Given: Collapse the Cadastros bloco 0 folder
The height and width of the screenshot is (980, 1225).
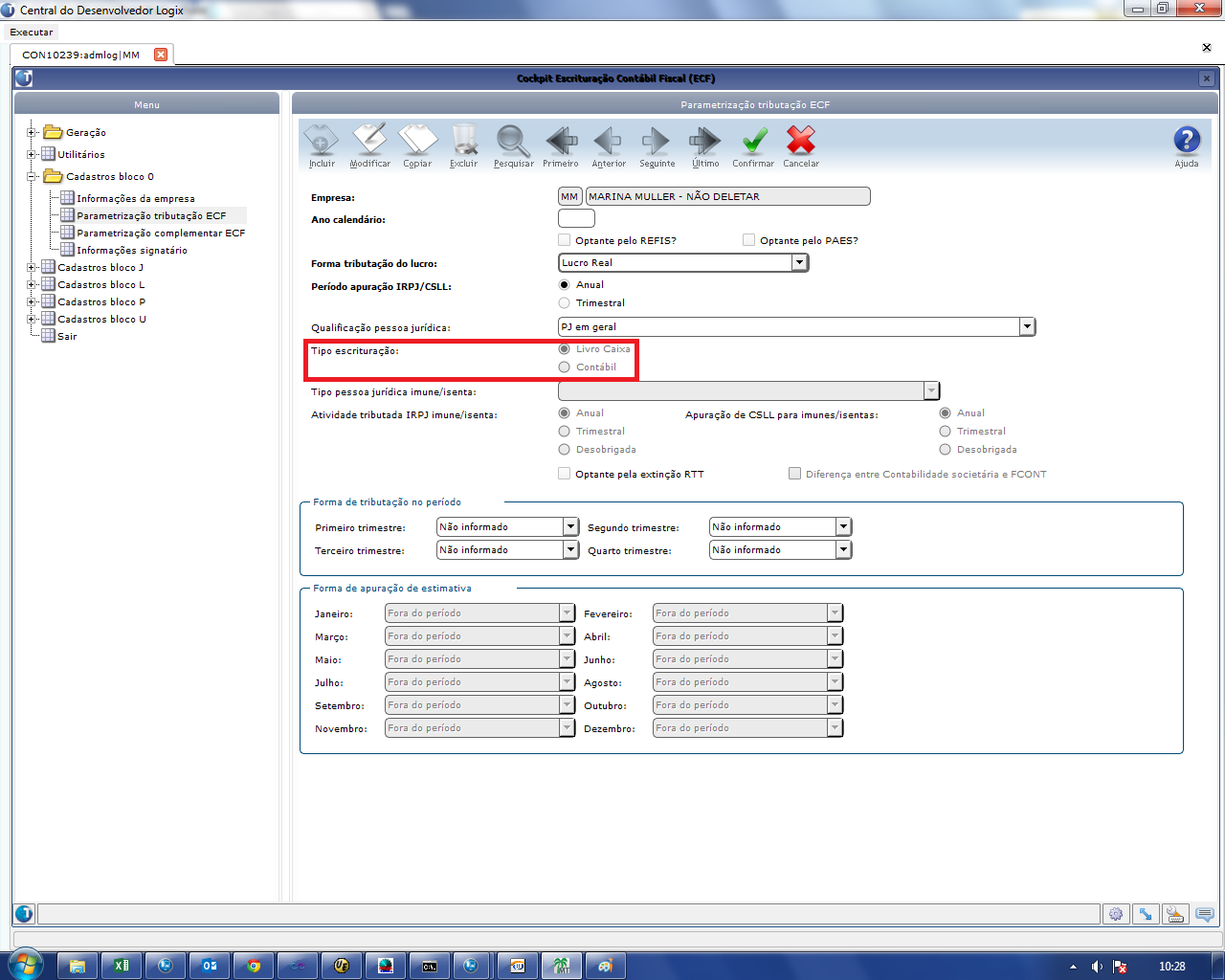Looking at the screenshot, I should tap(32, 177).
